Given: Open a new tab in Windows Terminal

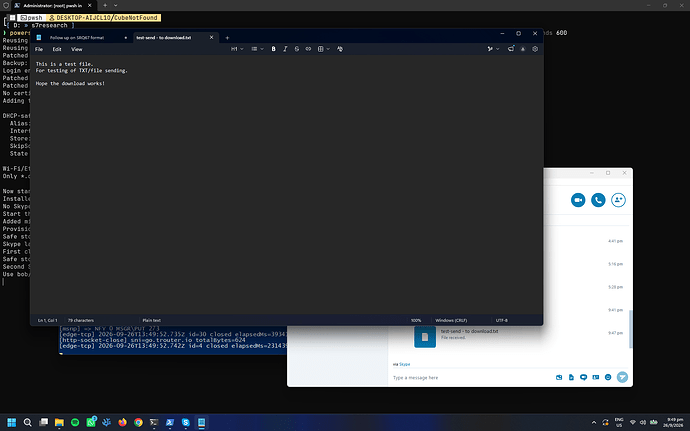Looking at the screenshot, I should pyautogui.click(x=105, y=5).
